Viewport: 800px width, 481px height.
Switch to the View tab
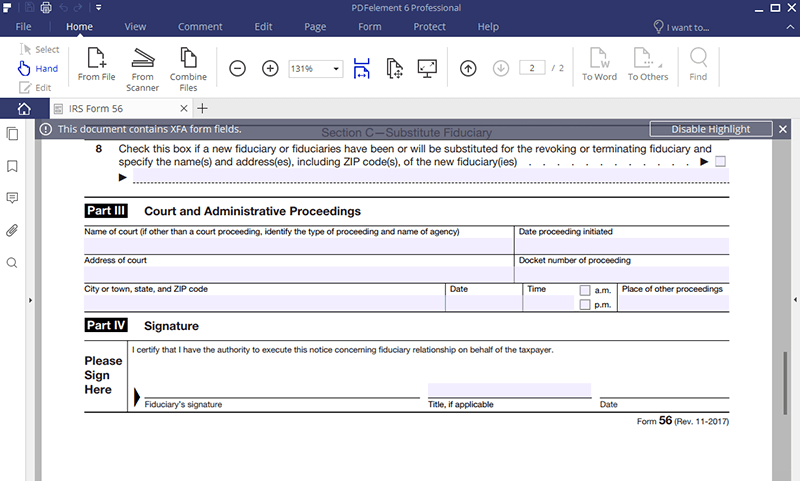135,27
